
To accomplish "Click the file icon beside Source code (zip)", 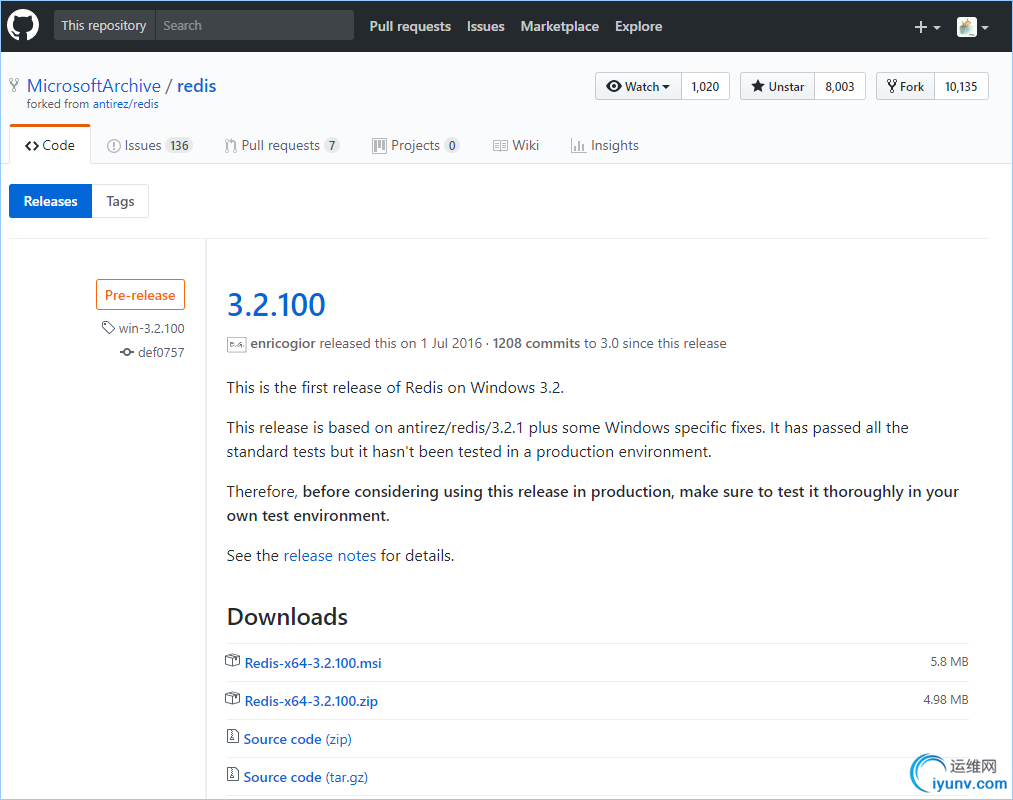I will pyautogui.click(x=233, y=737).
